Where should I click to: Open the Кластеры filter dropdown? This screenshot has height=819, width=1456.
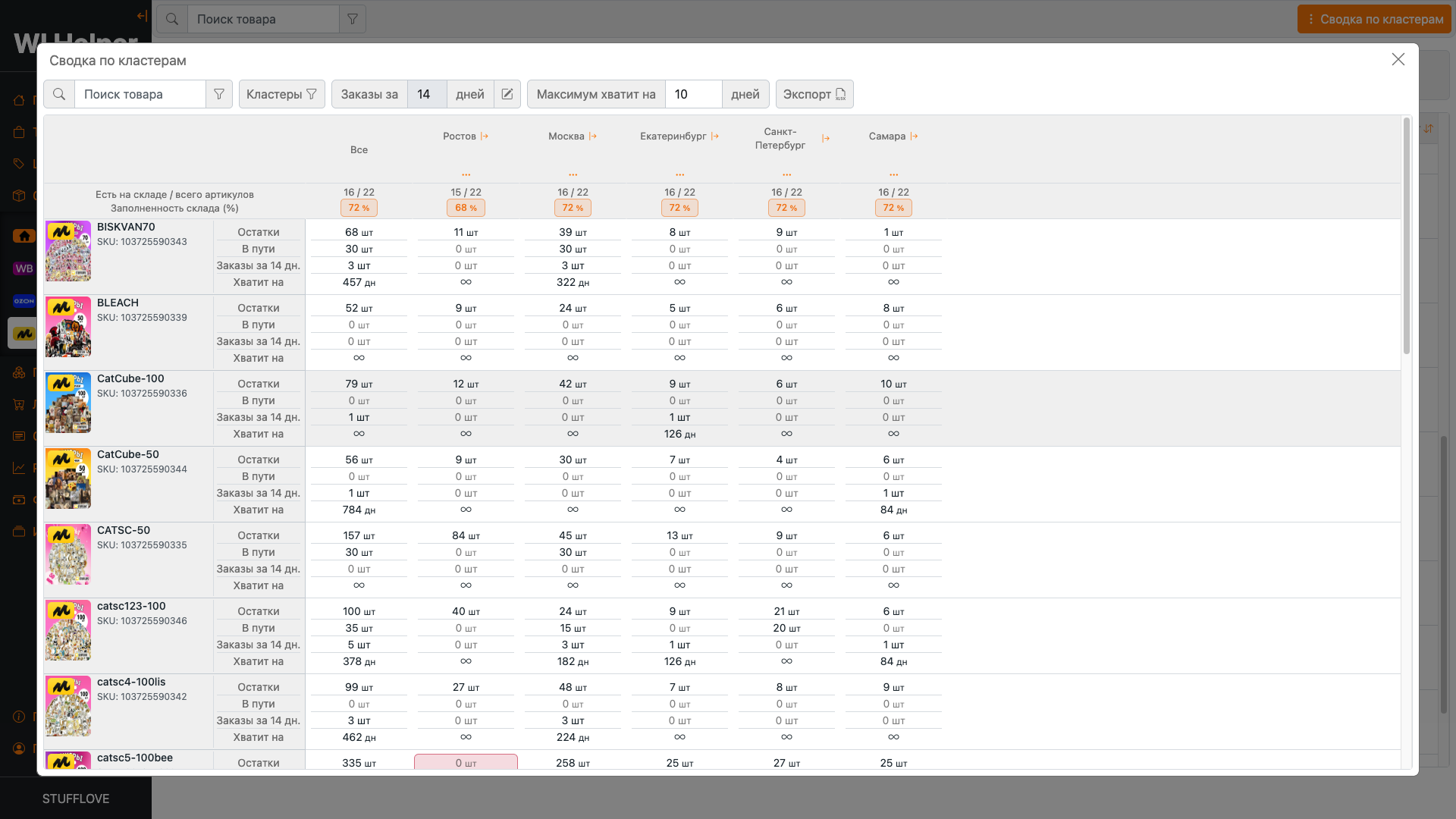click(x=281, y=94)
